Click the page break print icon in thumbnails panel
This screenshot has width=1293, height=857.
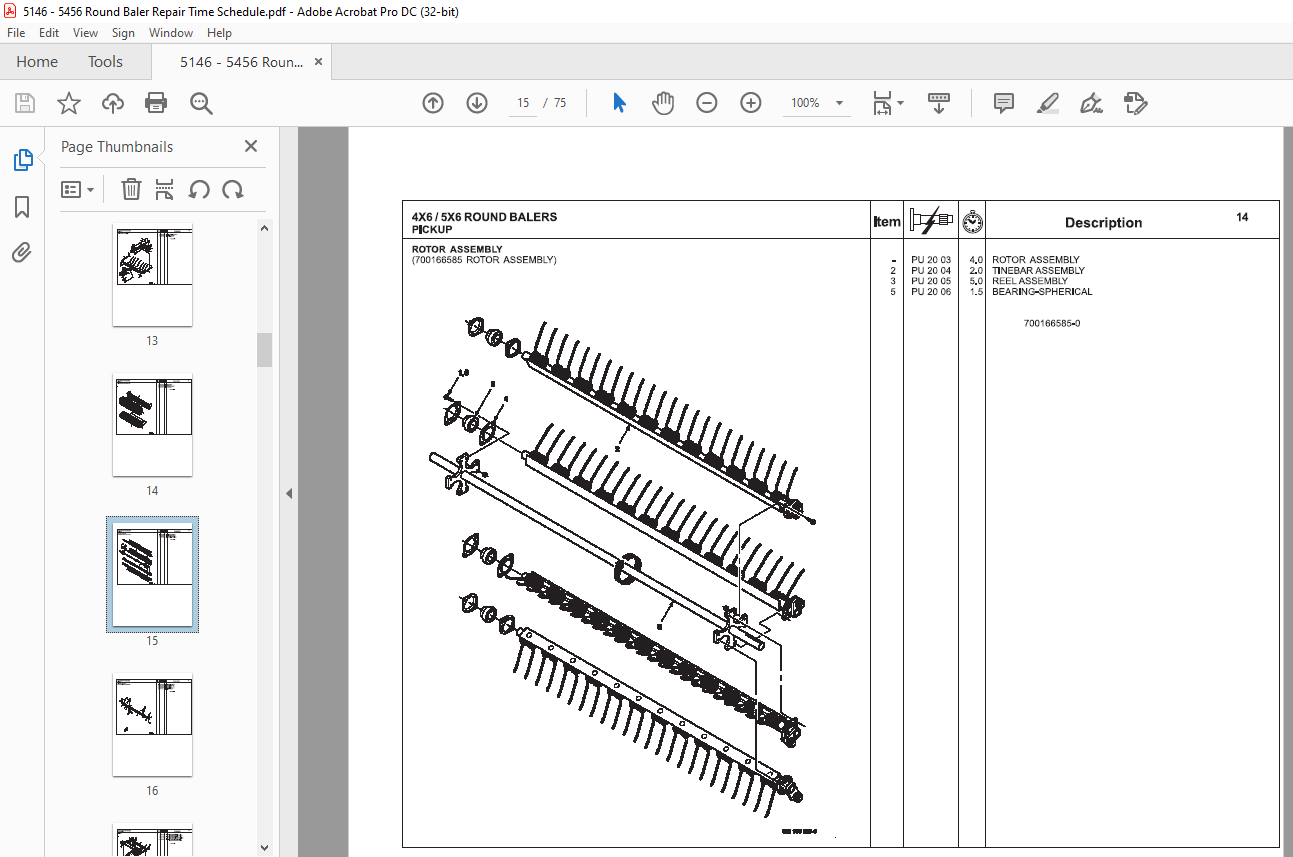point(165,189)
